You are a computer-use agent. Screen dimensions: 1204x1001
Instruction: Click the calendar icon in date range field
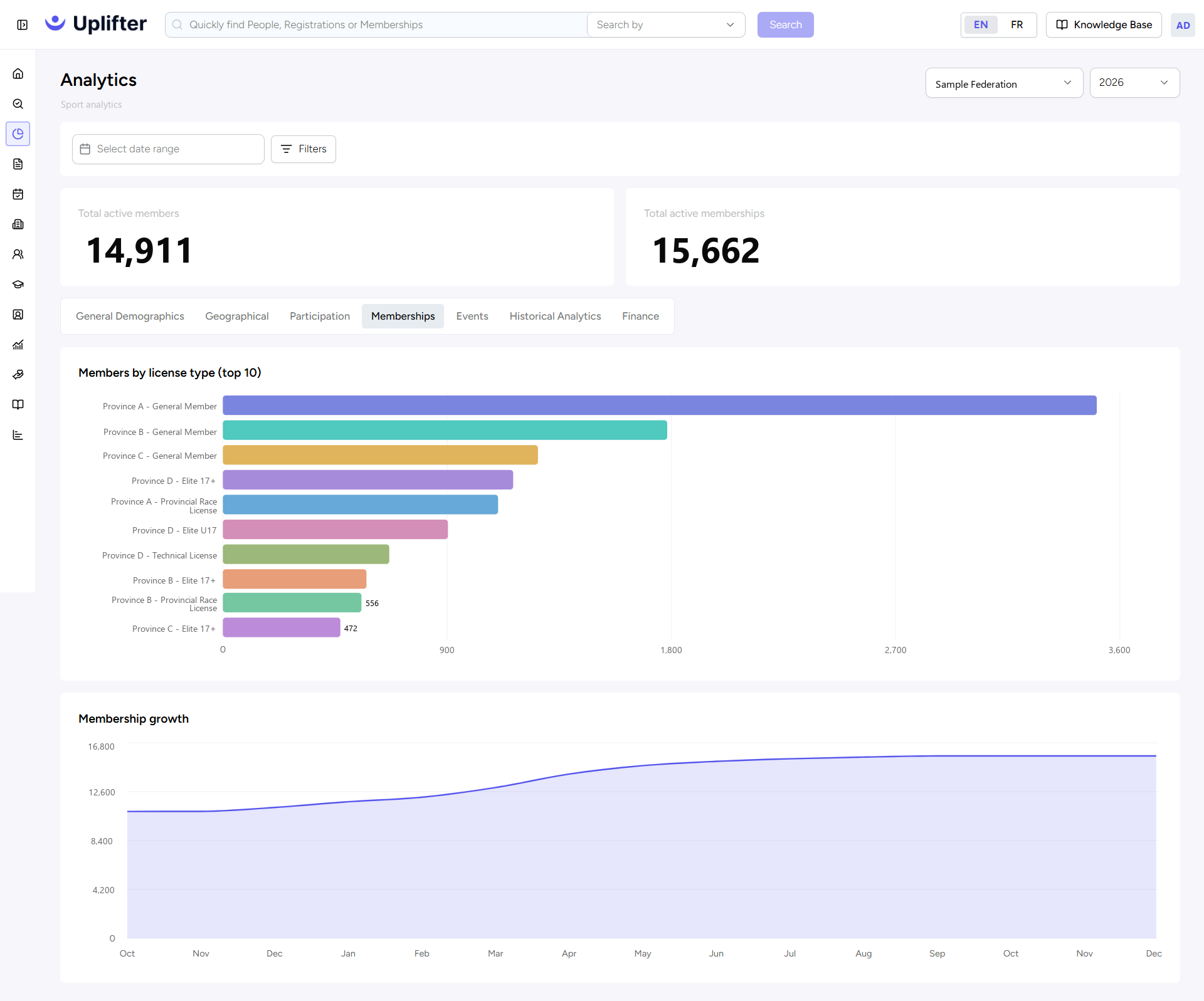tap(85, 149)
